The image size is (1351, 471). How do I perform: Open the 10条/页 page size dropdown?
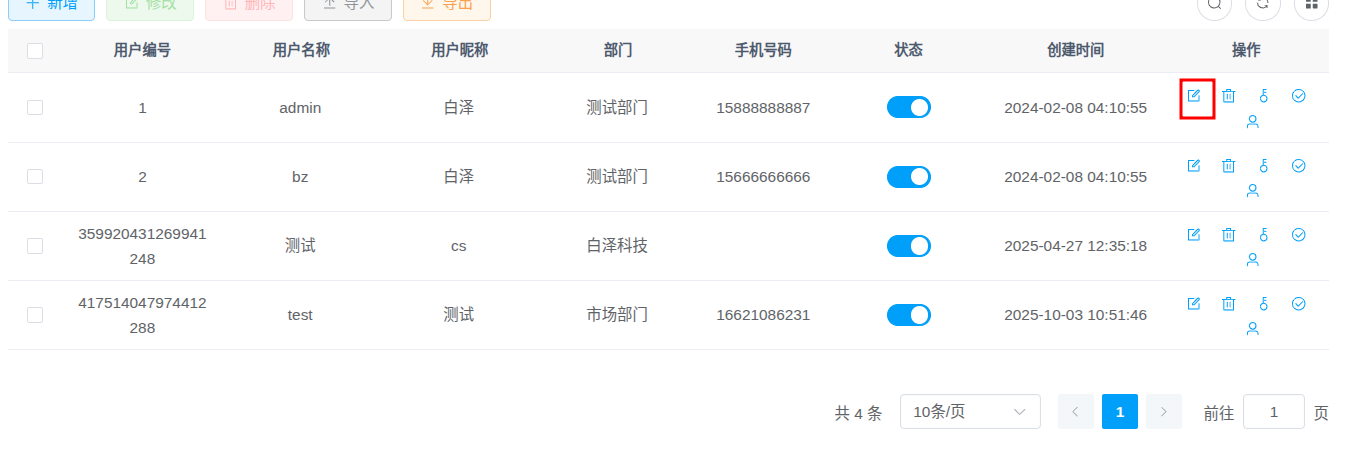coord(969,412)
